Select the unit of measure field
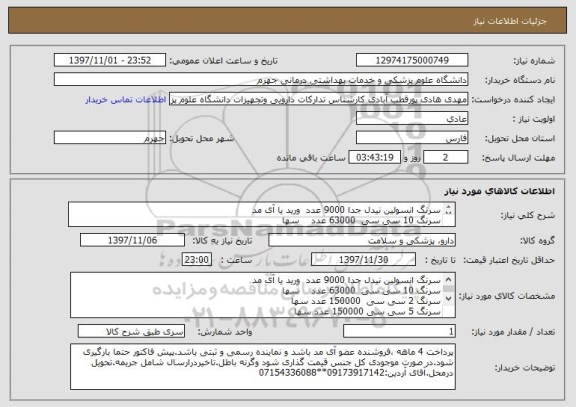576x407 pixels. point(131,331)
